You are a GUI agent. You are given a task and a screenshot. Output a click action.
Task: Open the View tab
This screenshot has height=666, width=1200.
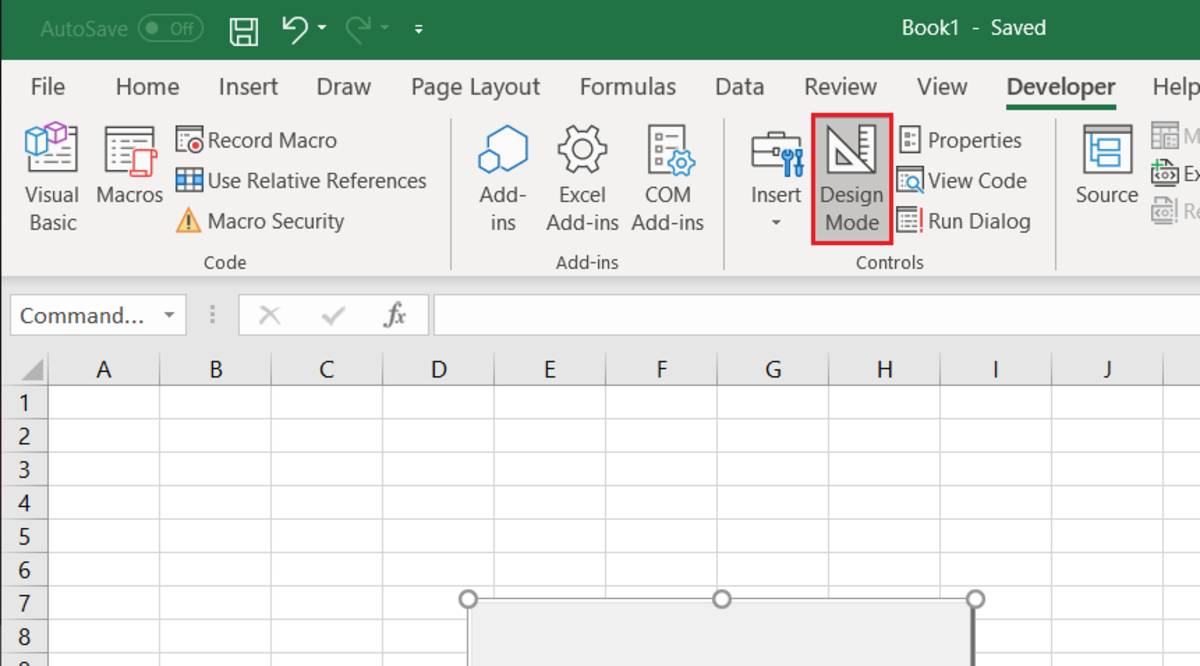[942, 87]
